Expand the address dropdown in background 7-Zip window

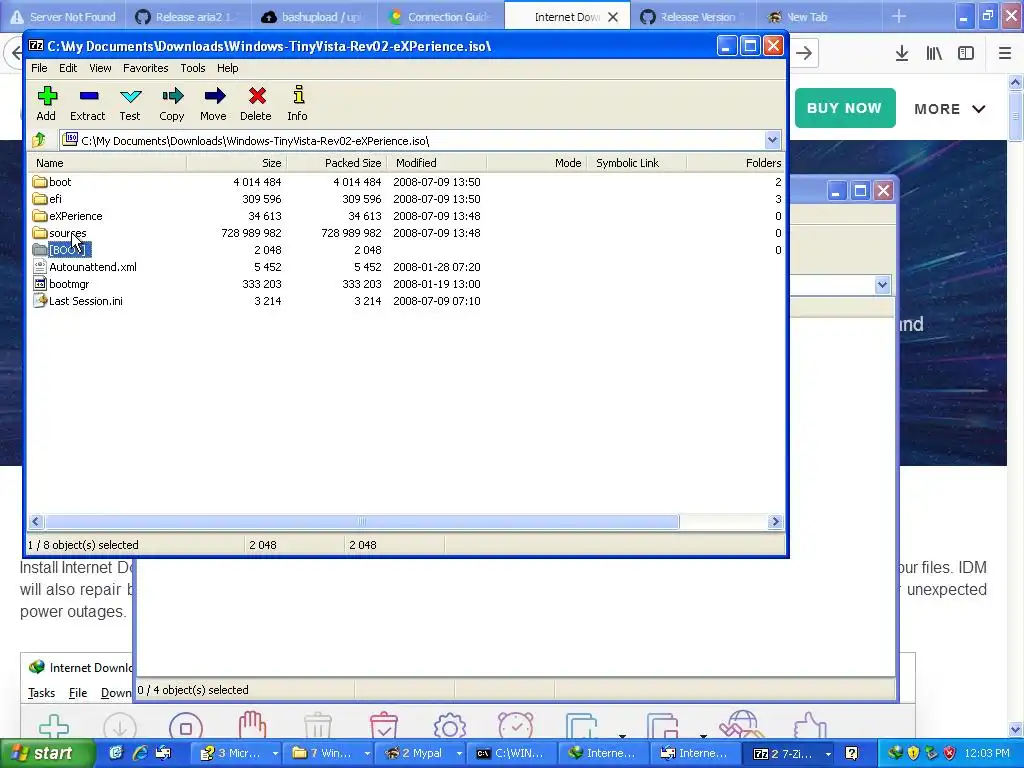[x=882, y=285]
